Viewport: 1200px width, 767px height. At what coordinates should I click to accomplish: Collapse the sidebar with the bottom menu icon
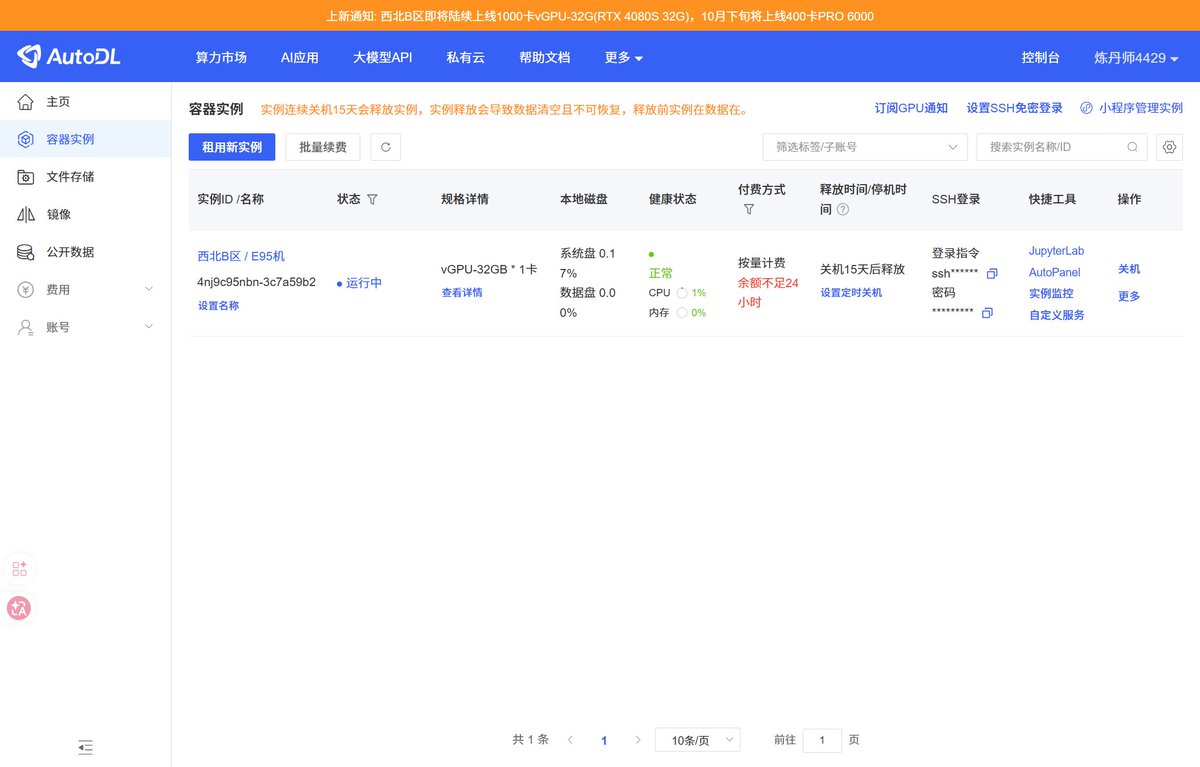pyautogui.click(x=85, y=747)
